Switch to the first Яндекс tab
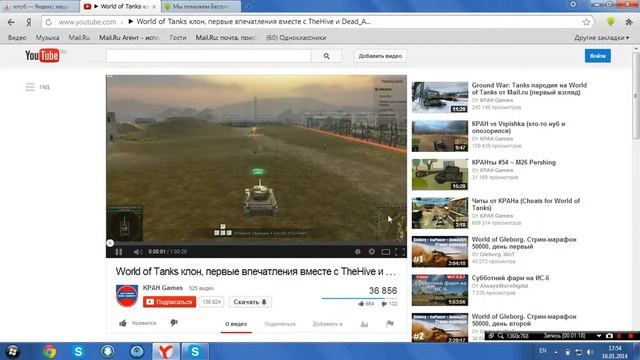This screenshot has height=360, width=640. [x=40, y=7]
